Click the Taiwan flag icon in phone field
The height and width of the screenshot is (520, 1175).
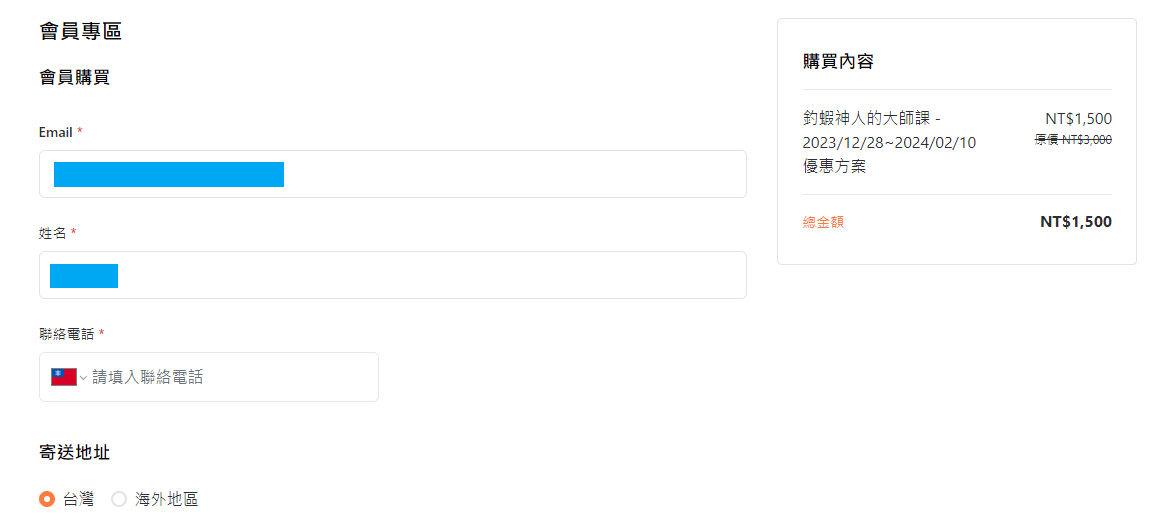[63, 377]
